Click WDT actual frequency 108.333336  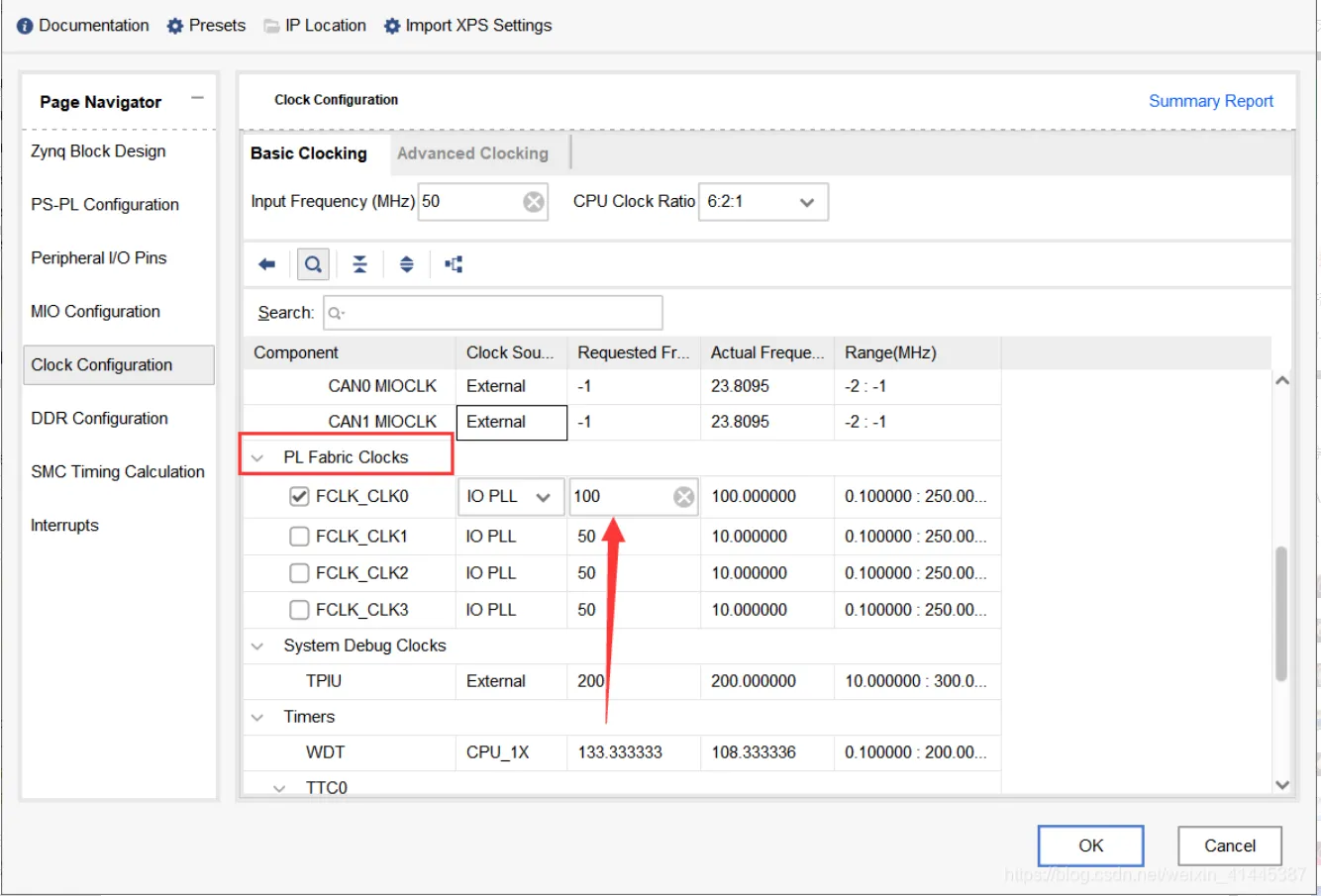[767, 752]
